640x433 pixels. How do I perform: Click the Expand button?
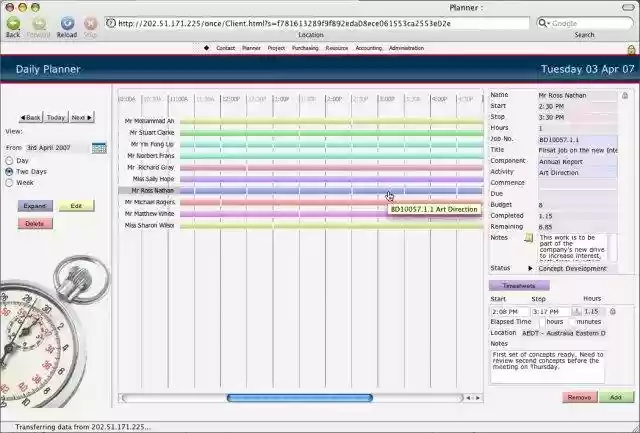[x=35, y=206]
